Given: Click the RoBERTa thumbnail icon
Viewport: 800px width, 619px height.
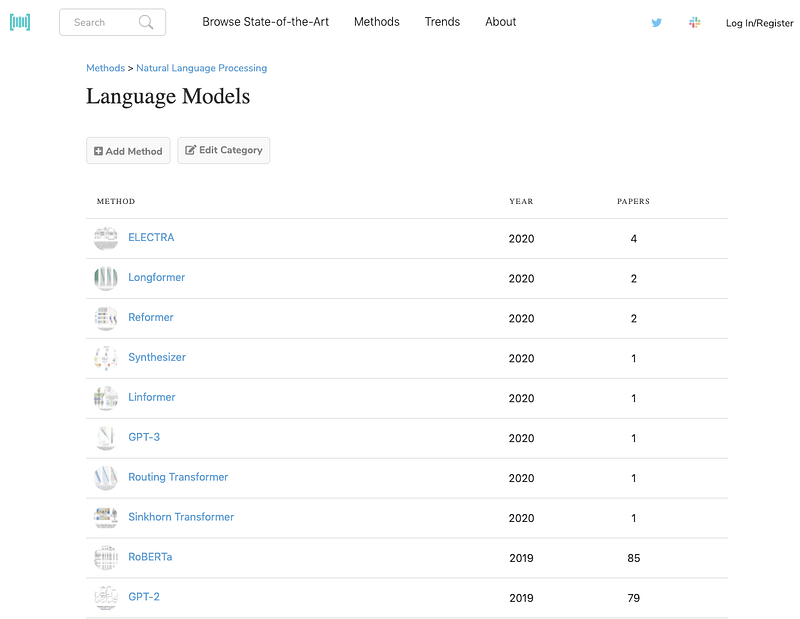Looking at the screenshot, I should [106, 558].
